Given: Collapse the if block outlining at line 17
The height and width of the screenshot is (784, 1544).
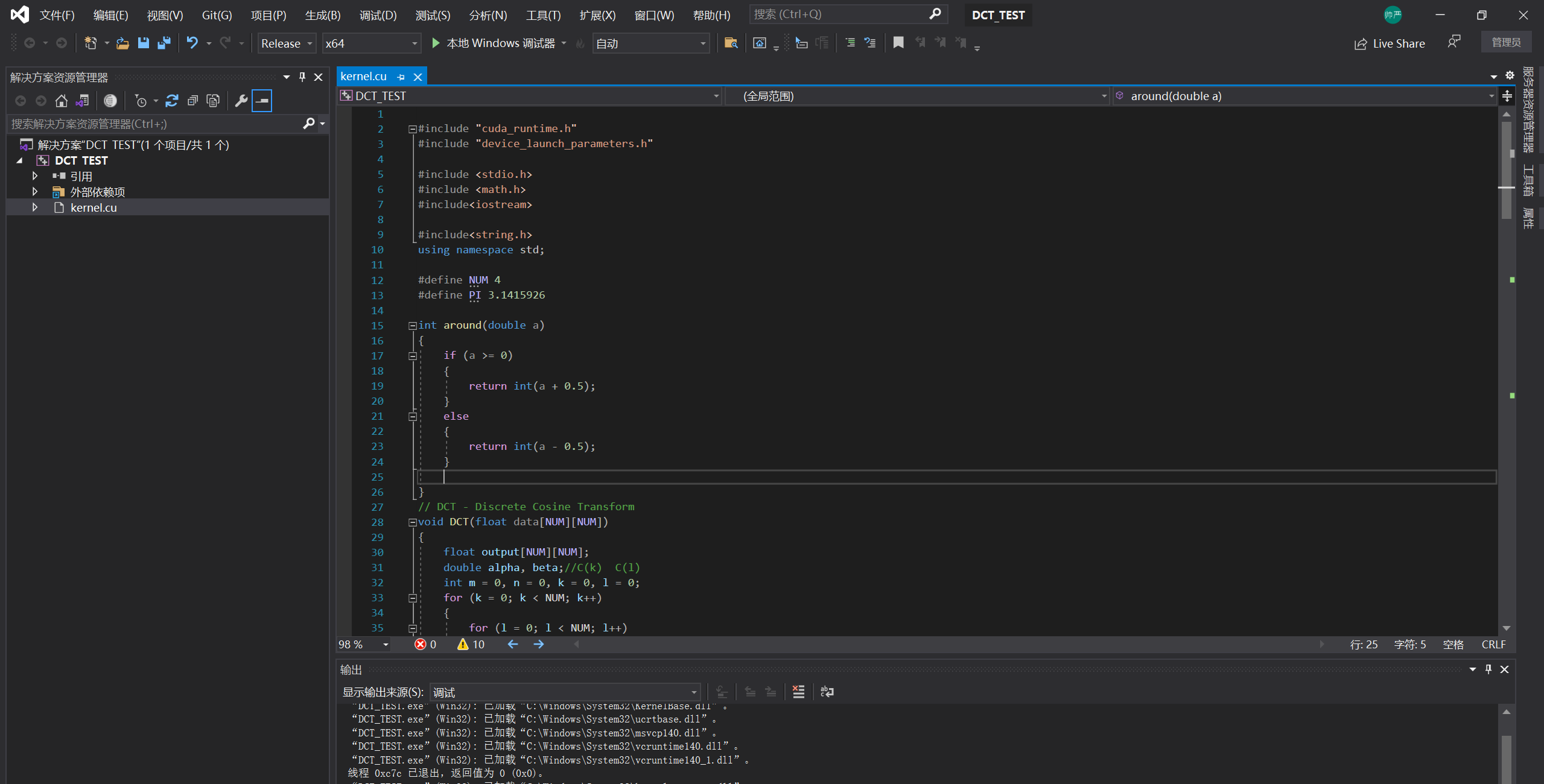Looking at the screenshot, I should 413,356.
